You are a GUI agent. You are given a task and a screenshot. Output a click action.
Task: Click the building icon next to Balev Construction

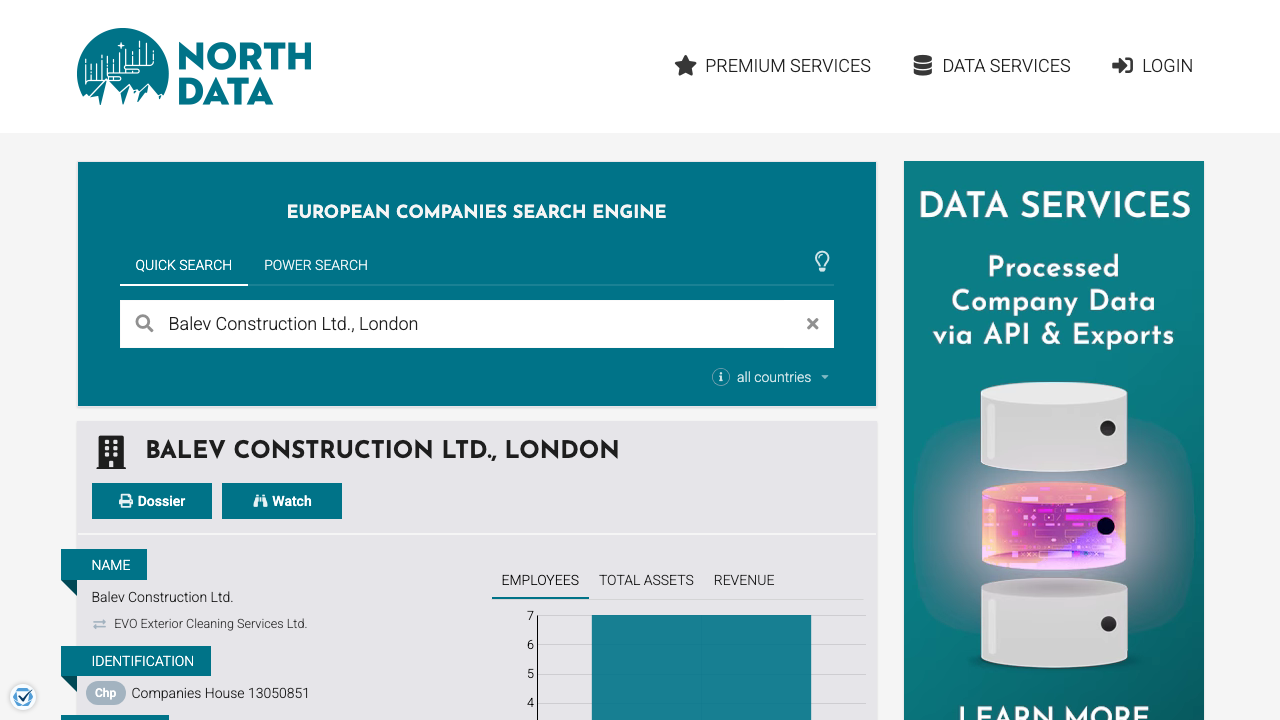110,451
